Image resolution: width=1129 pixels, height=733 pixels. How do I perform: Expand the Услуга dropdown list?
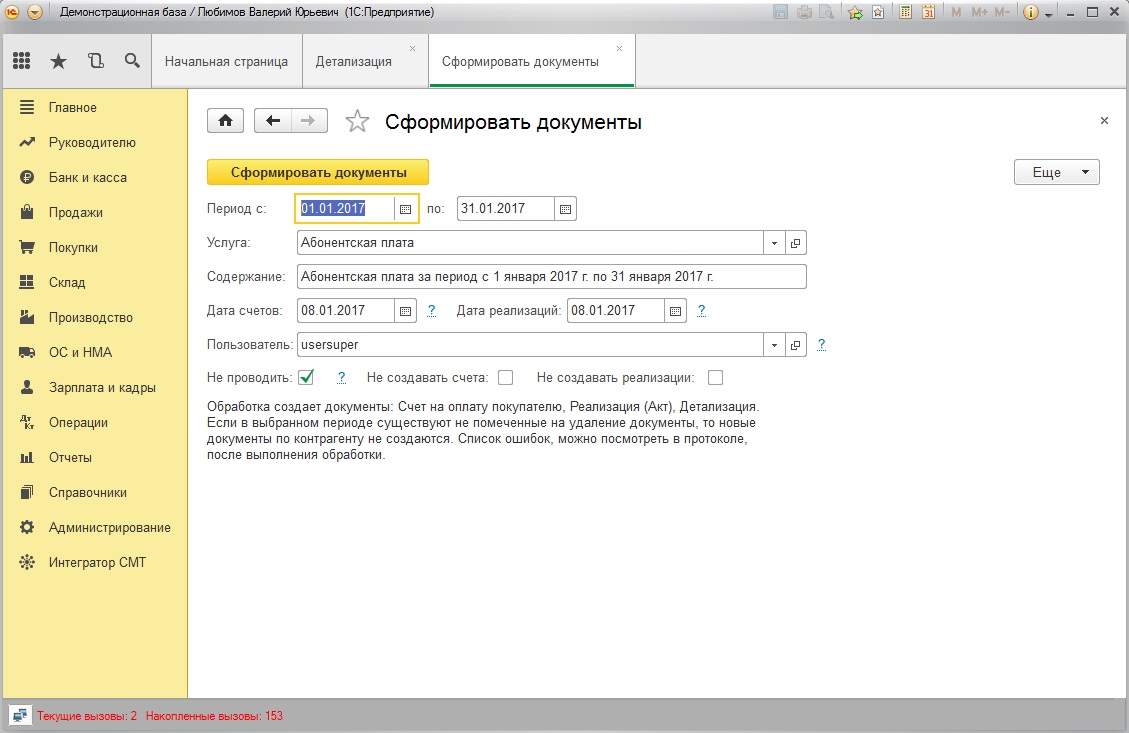tap(774, 243)
